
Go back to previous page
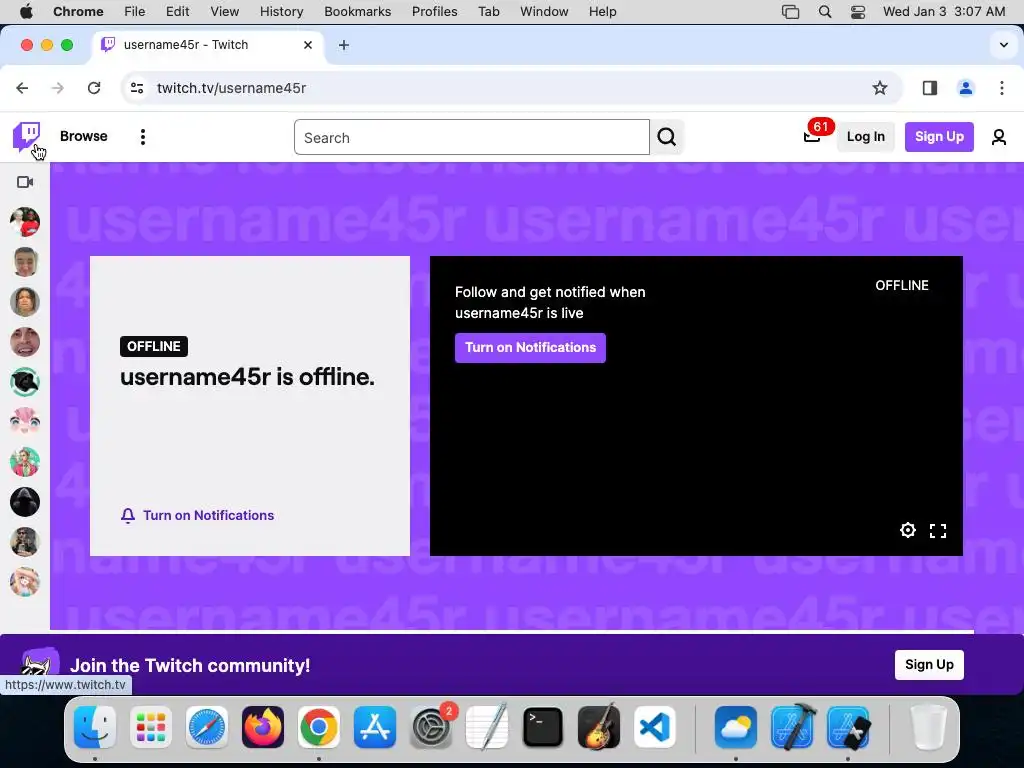pos(22,88)
